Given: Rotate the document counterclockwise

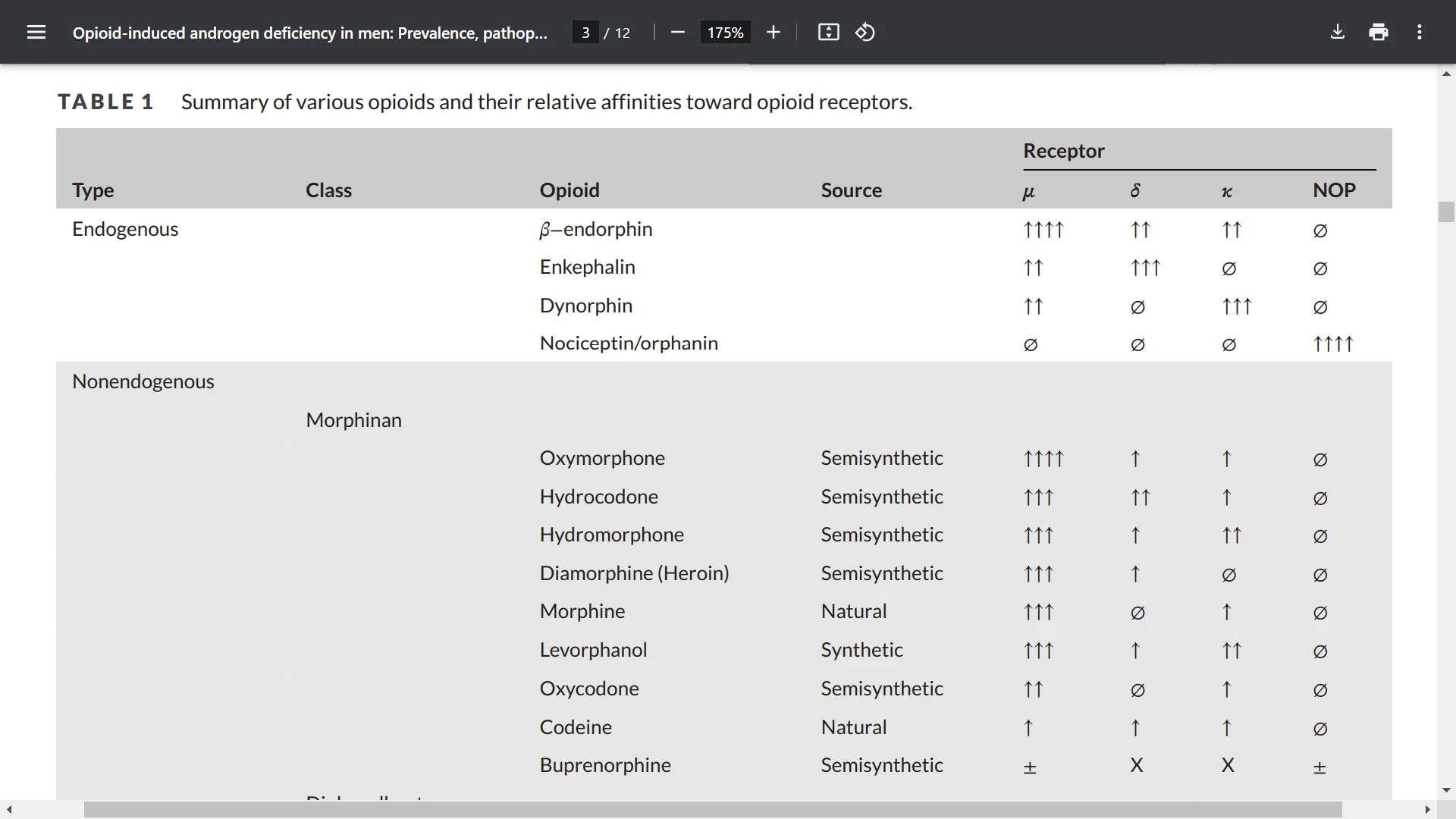Looking at the screenshot, I should point(865,32).
